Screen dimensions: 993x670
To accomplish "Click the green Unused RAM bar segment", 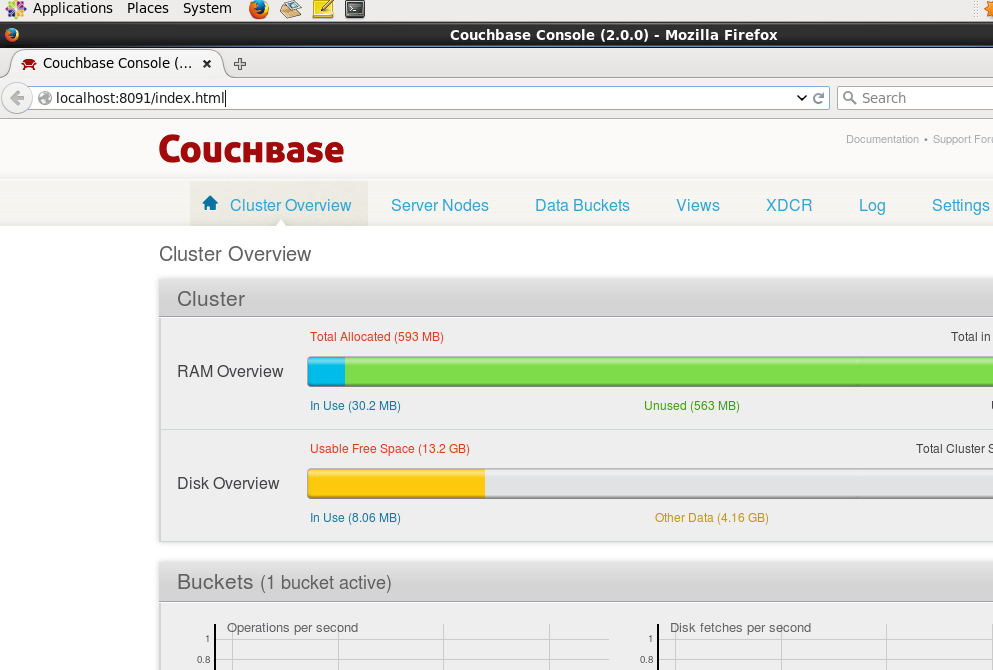I will (x=669, y=372).
